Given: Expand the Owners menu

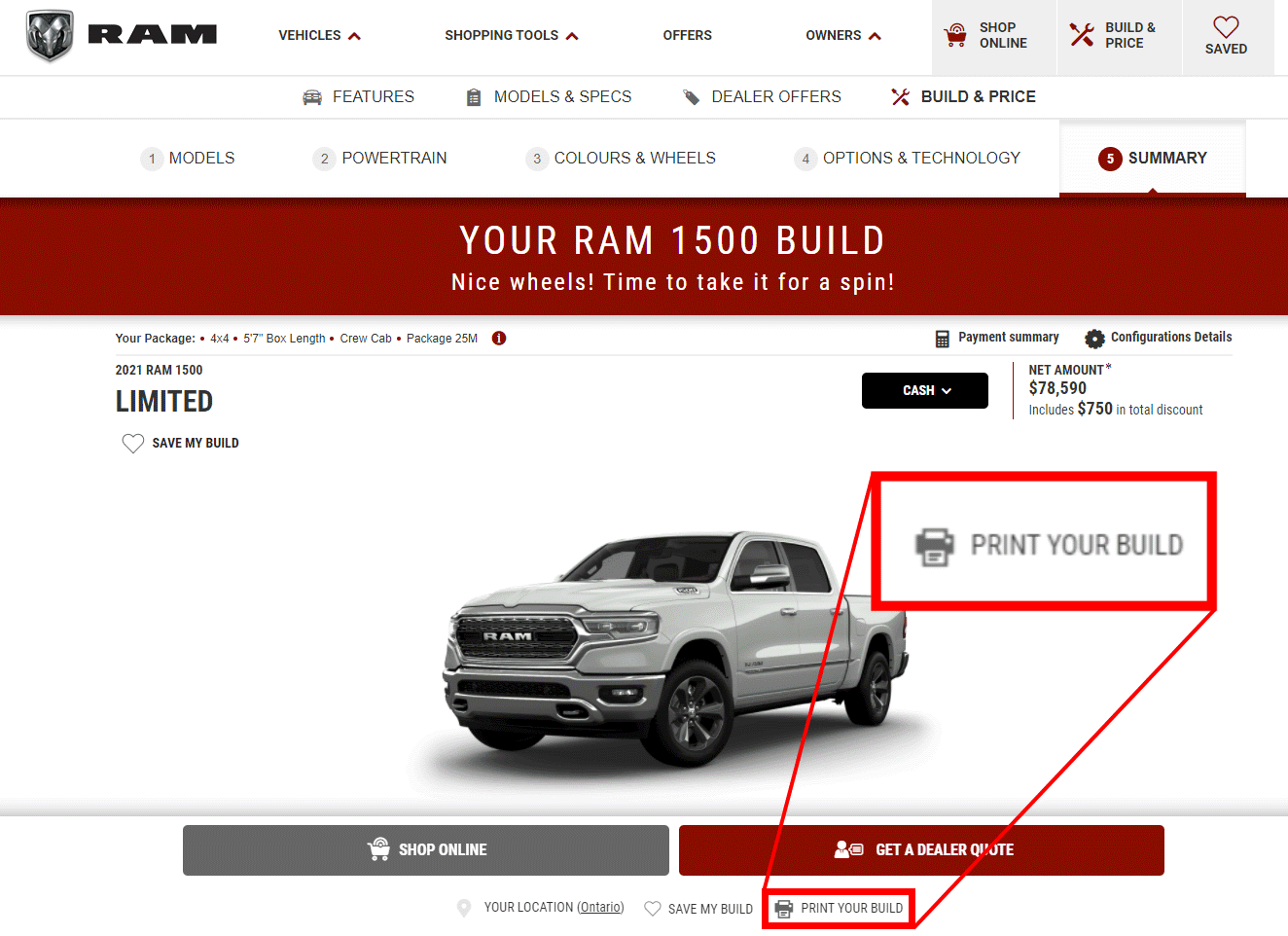Looking at the screenshot, I should tap(843, 36).
